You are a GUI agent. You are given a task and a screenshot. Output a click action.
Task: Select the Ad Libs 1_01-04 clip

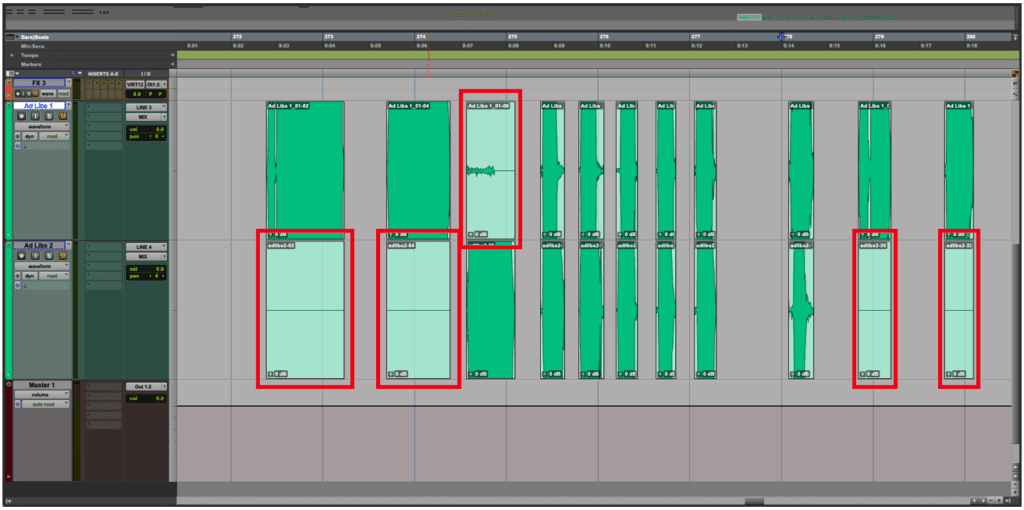pyautogui.click(x=419, y=170)
